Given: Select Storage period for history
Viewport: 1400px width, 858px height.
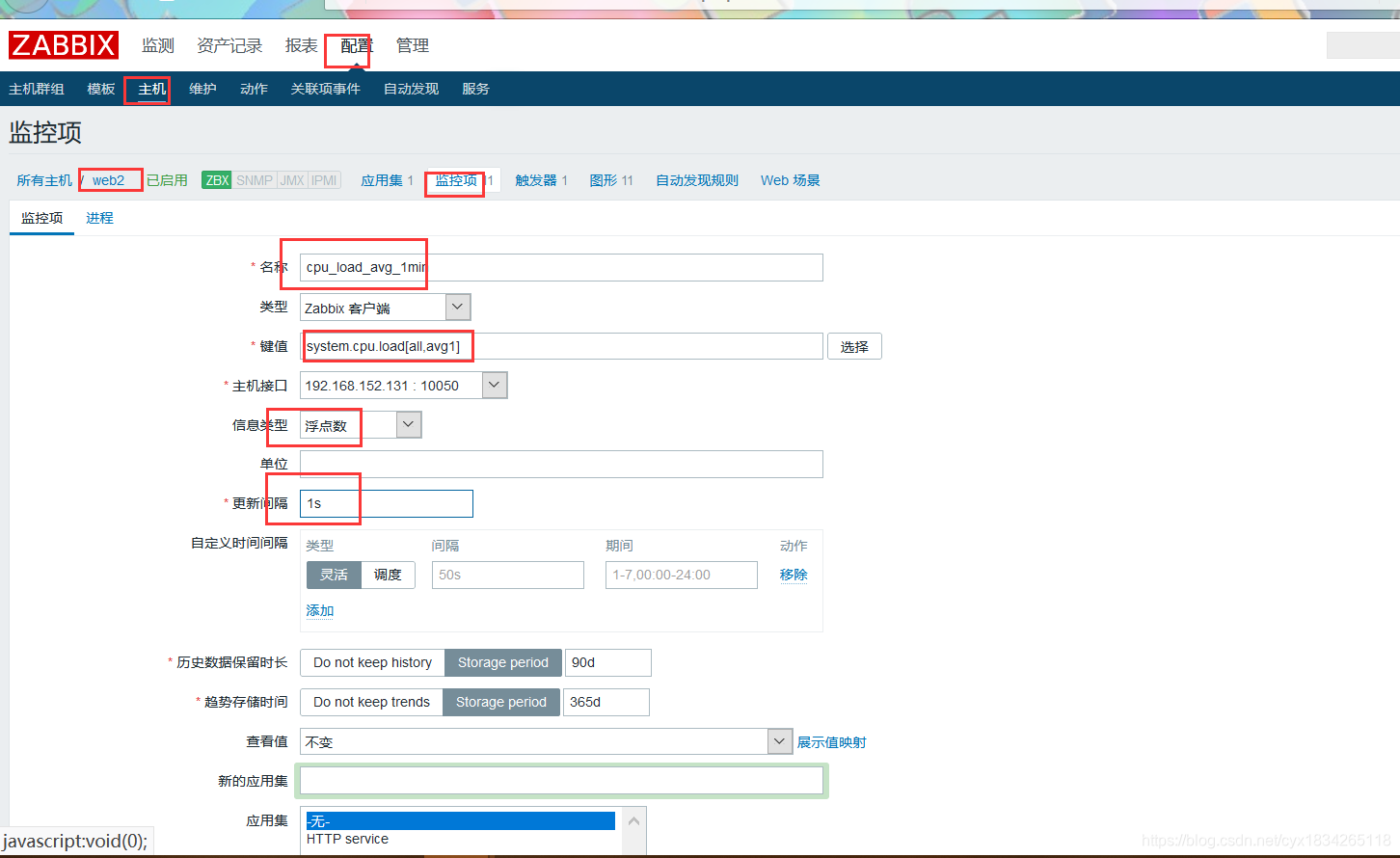Looking at the screenshot, I should [503, 662].
